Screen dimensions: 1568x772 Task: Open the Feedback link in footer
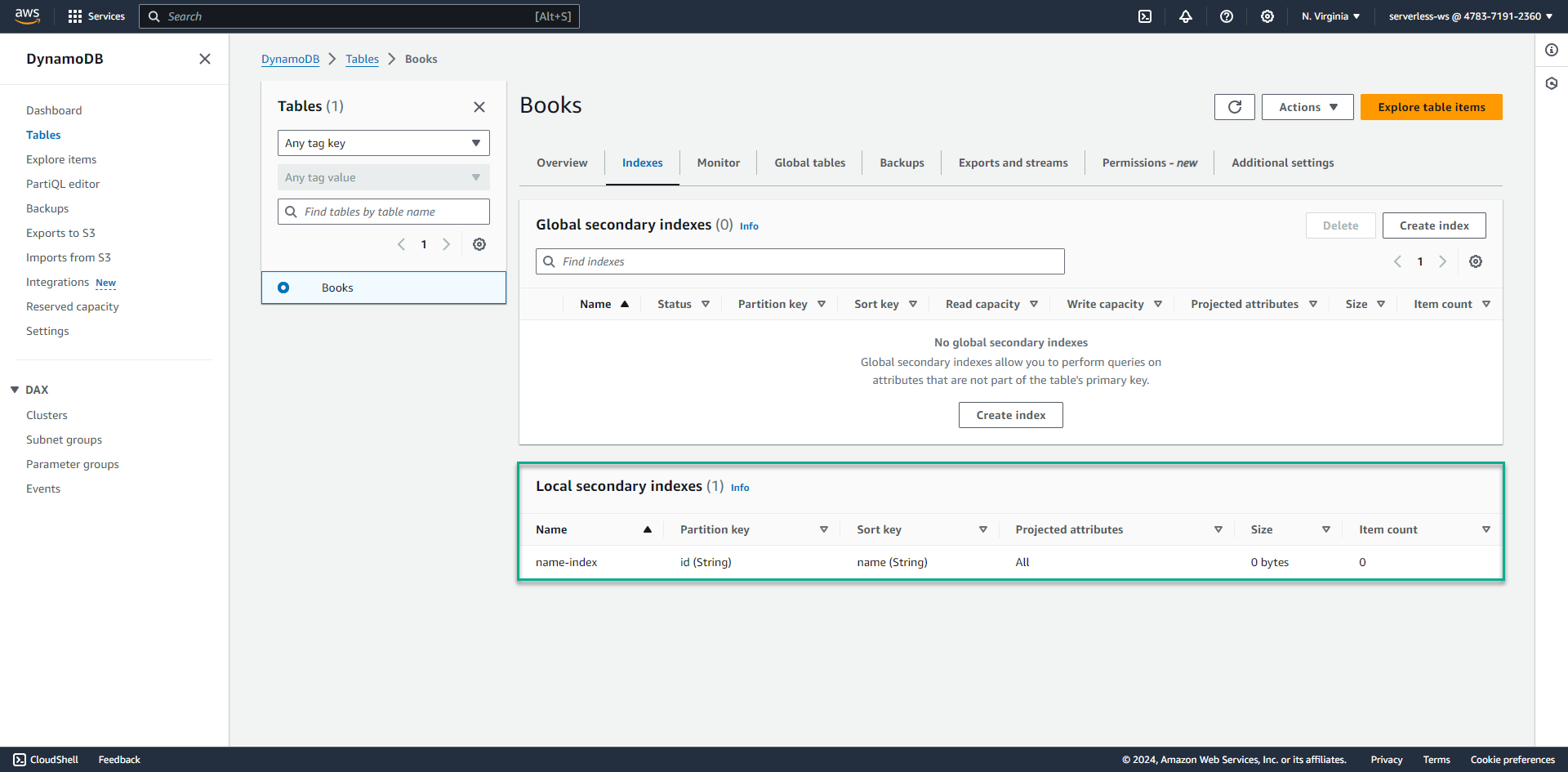coord(119,760)
